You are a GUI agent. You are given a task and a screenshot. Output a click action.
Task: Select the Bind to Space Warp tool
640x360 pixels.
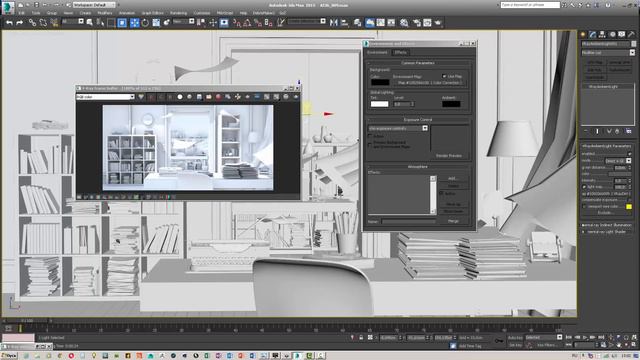(x=54, y=23)
